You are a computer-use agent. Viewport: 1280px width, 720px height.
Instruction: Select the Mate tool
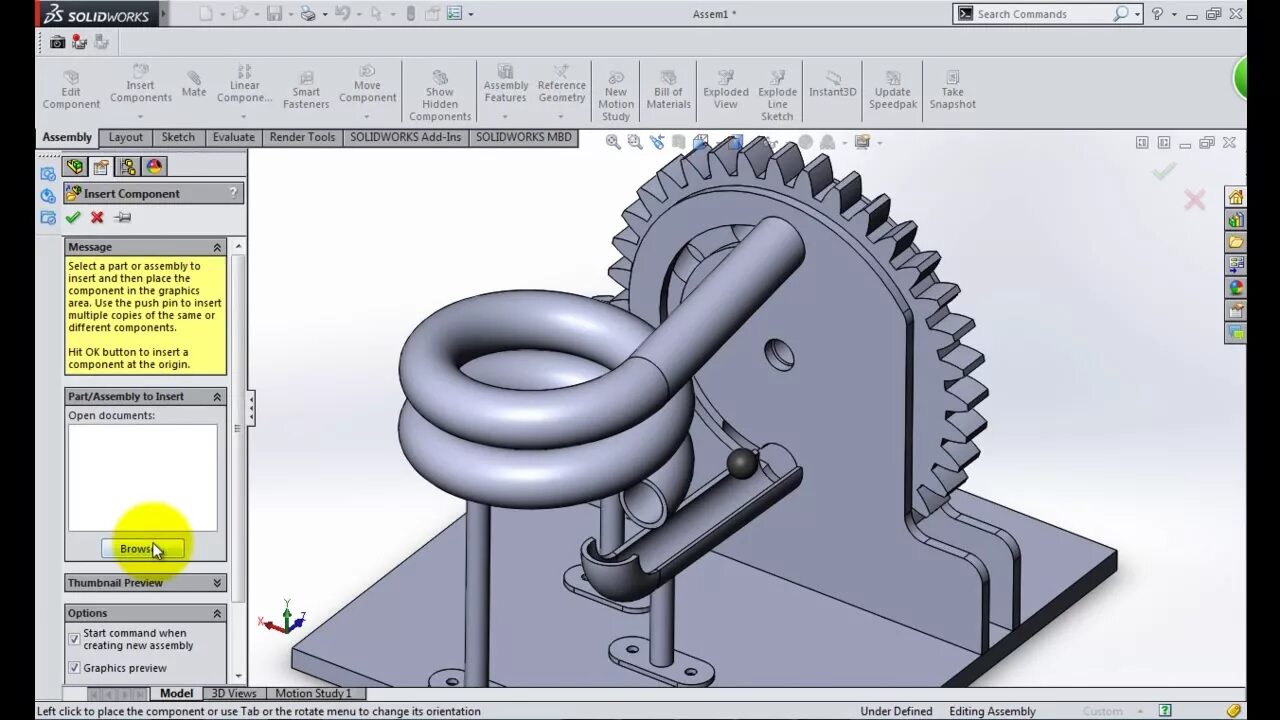pyautogui.click(x=193, y=85)
